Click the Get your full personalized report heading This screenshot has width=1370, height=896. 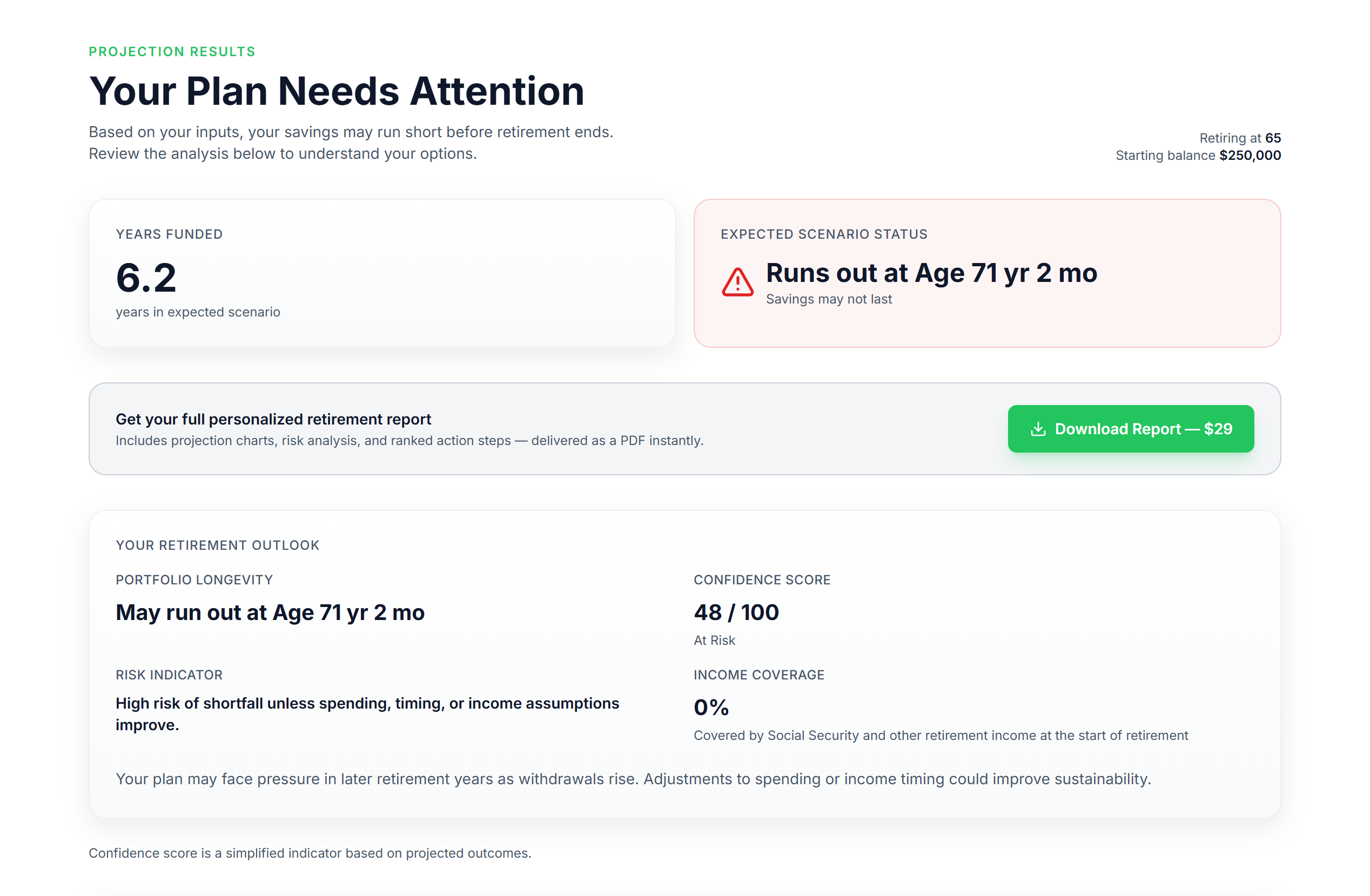[273, 419]
